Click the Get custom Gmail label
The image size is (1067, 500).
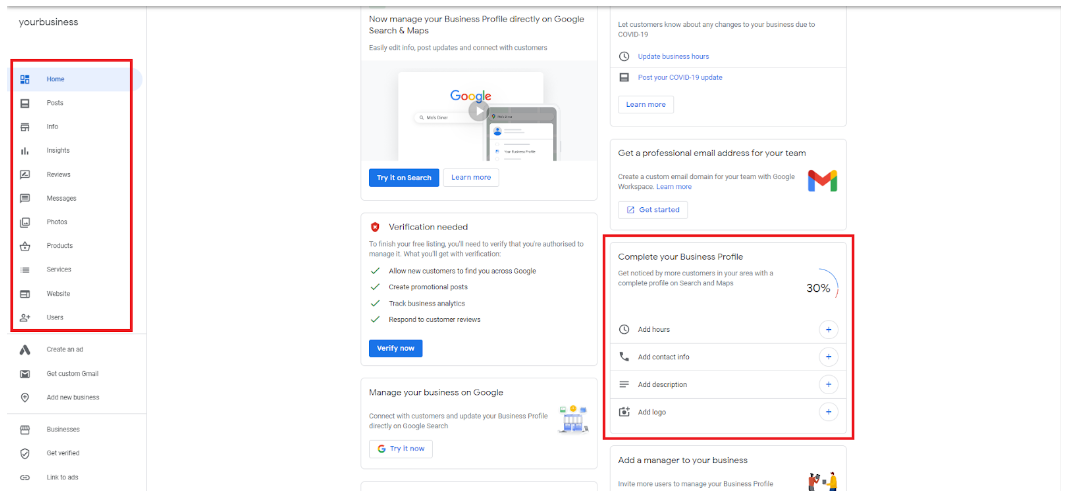tap(73, 374)
